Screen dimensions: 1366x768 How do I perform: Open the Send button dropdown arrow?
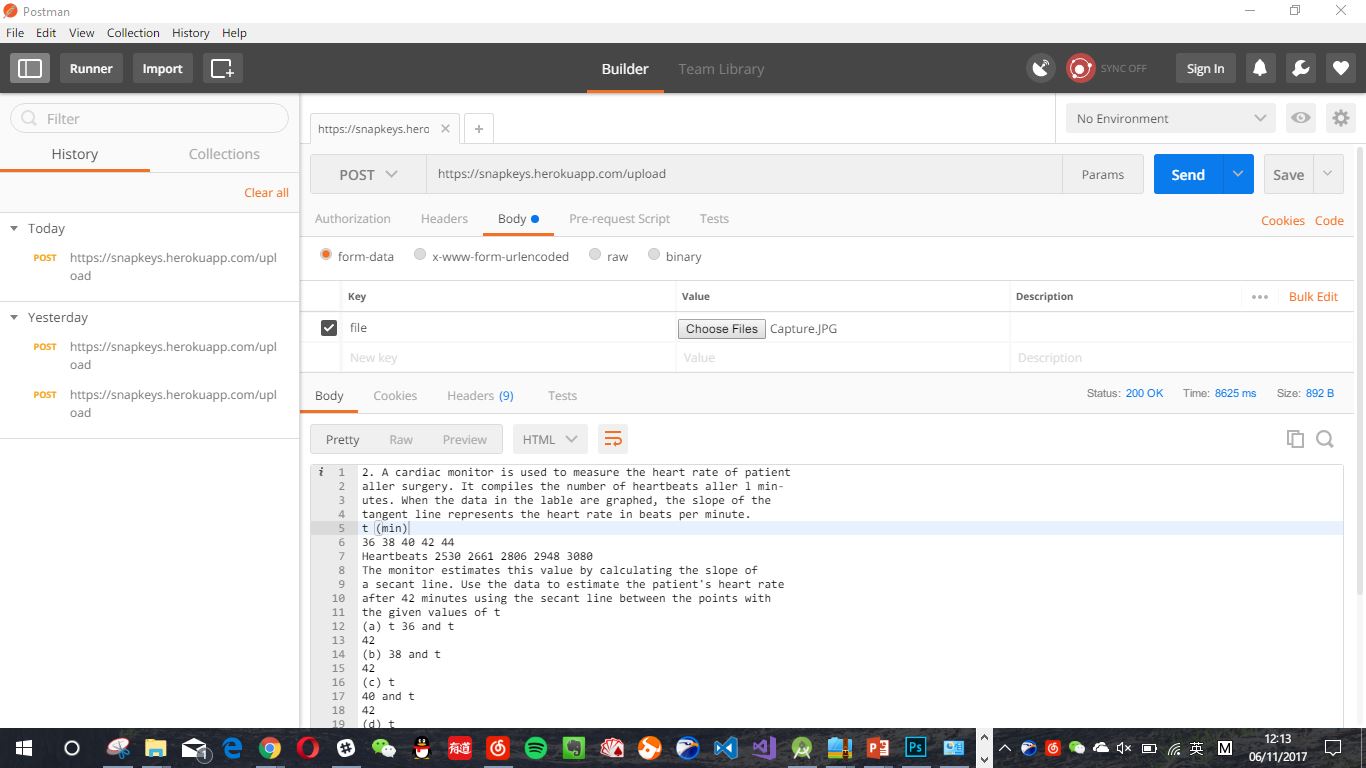click(1238, 174)
